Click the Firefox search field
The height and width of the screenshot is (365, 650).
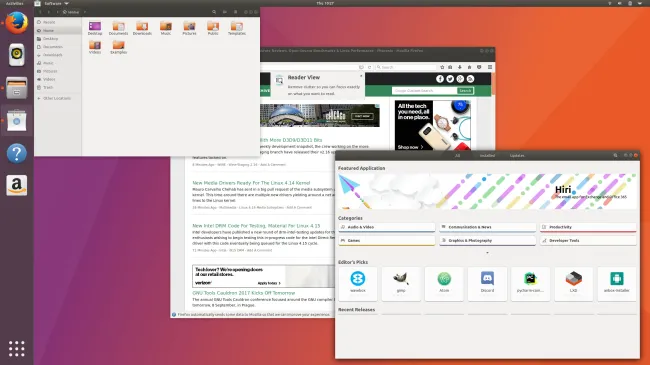click(x=406, y=67)
